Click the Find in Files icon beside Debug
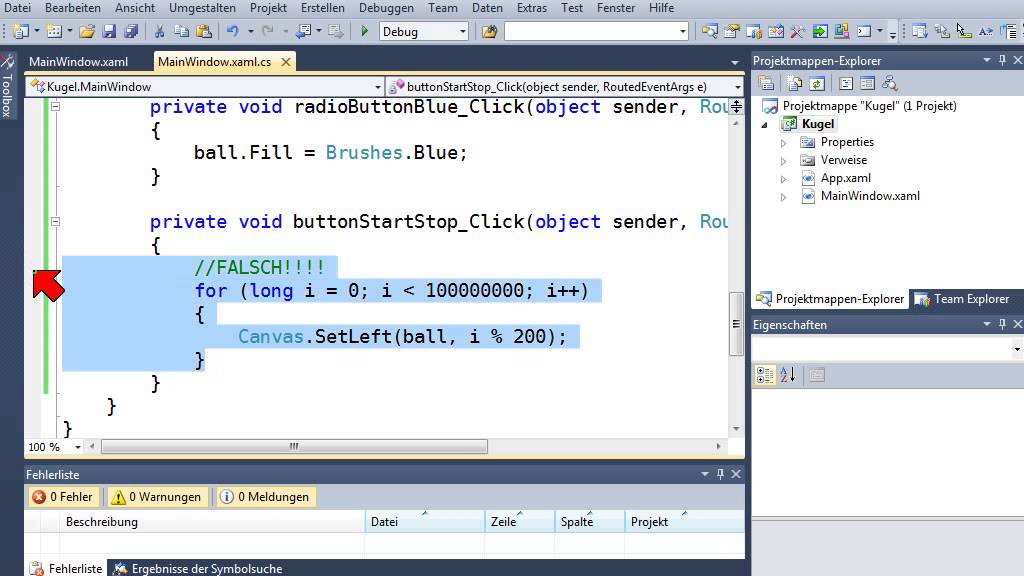Screen dimensions: 1024x576 coord(489,31)
